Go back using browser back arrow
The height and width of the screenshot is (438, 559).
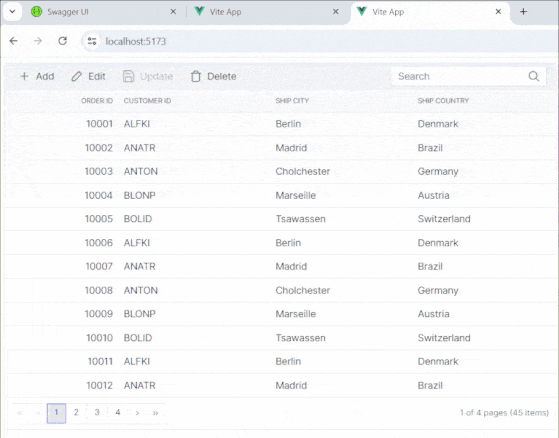14,41
